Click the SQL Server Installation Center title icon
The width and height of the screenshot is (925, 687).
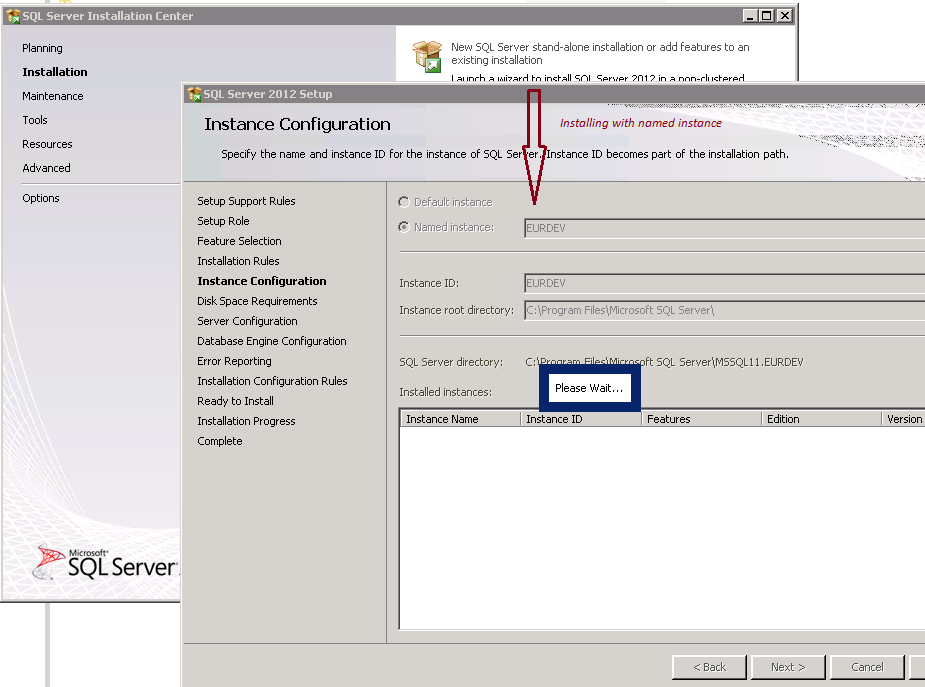point(13,16)
